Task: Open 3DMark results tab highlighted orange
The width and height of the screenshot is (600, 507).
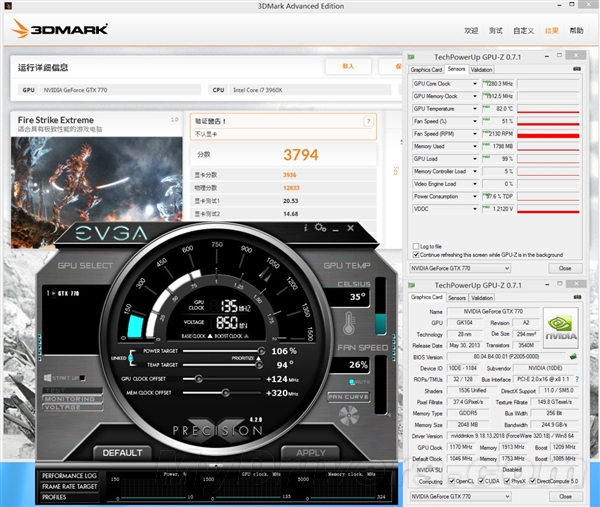Action: coord(551,31)
